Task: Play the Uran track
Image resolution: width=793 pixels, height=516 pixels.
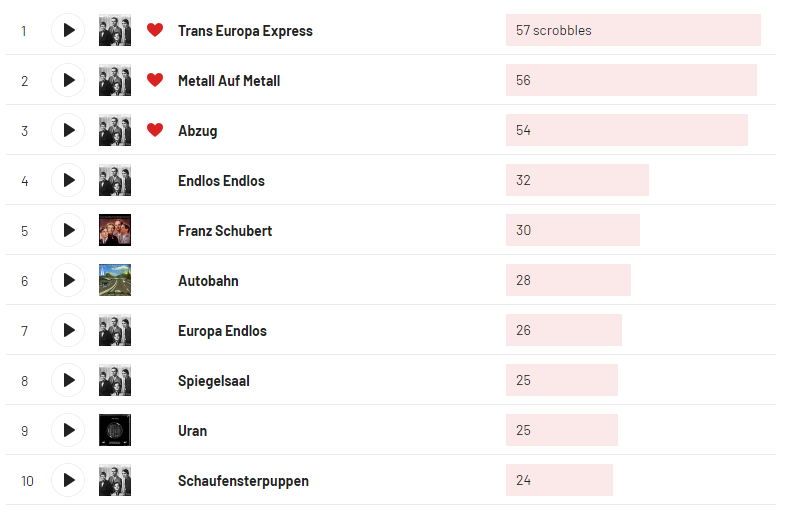Action: pos(68,430)
